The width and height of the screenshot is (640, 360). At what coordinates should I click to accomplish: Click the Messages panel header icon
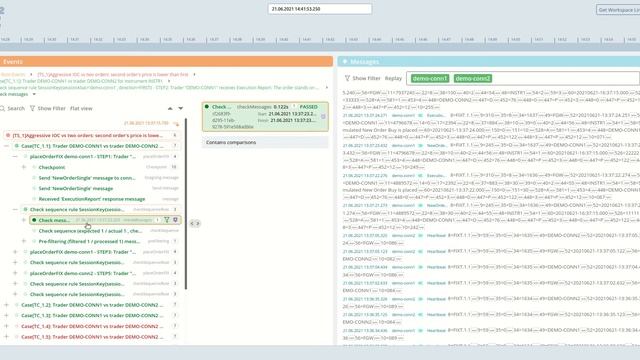click(x=345, y=62)
